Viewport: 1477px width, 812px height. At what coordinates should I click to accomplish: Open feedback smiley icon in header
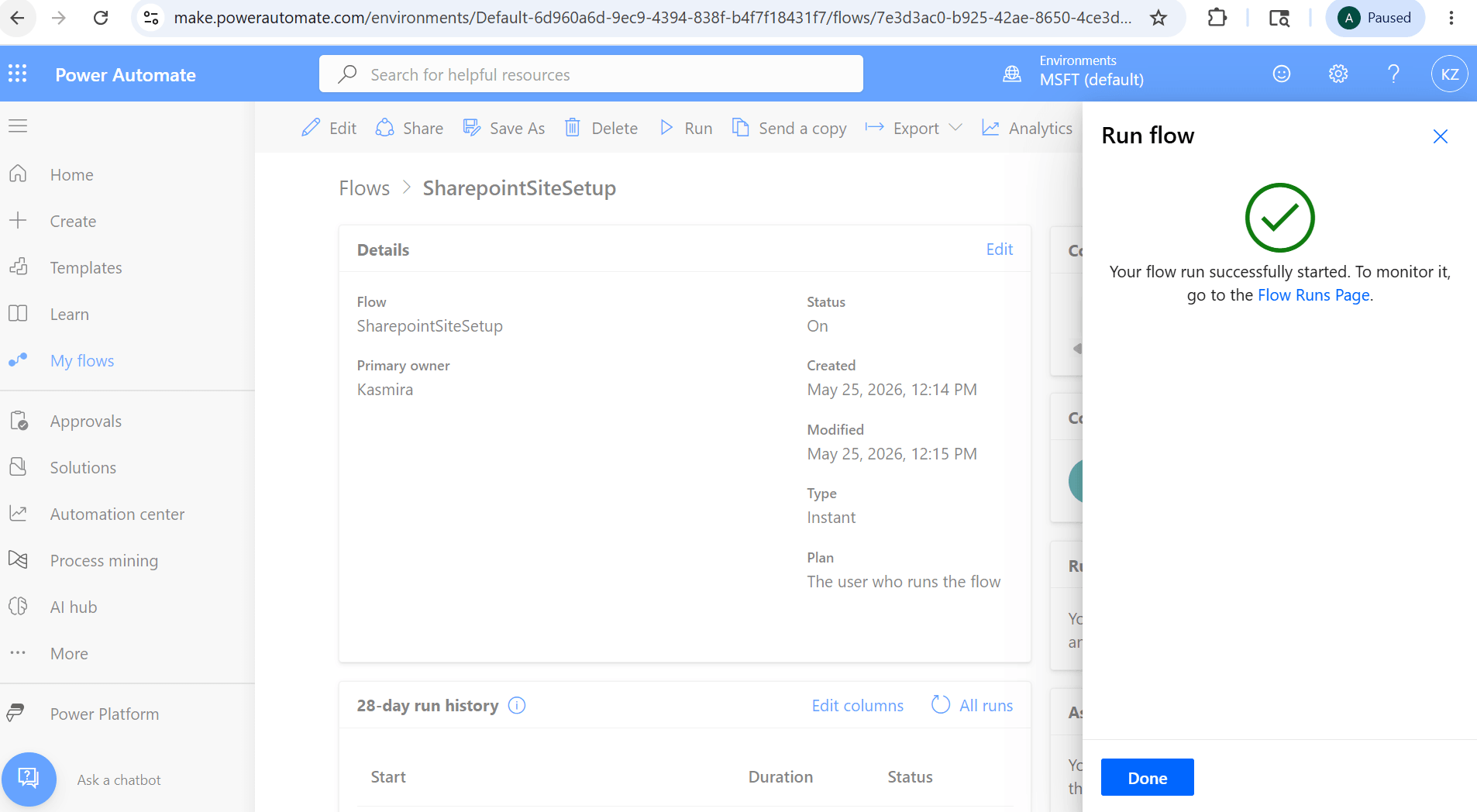[1282, 74]
